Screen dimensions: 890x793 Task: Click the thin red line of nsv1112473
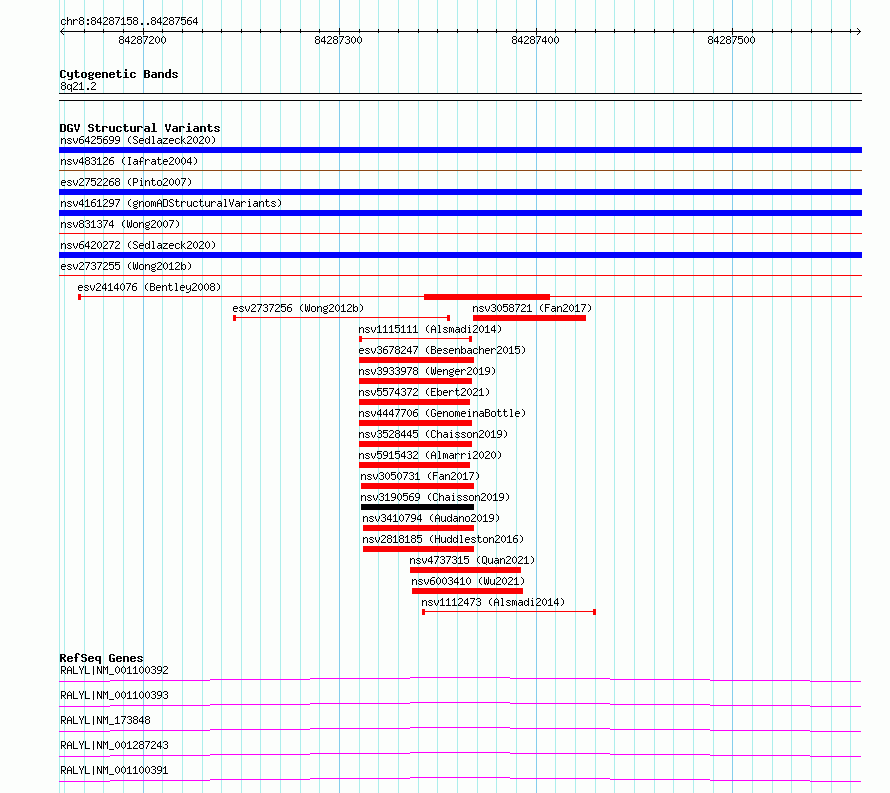pyautogui.click(x=509, y=612)
